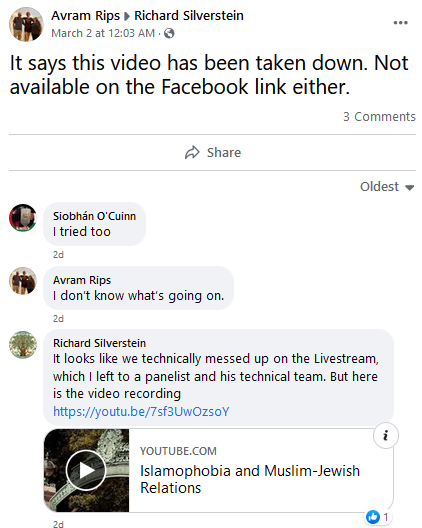Click the blue like reaction icon
This screenshot has width=422, height=528.
pyautogui.click(x=373, y=517)
